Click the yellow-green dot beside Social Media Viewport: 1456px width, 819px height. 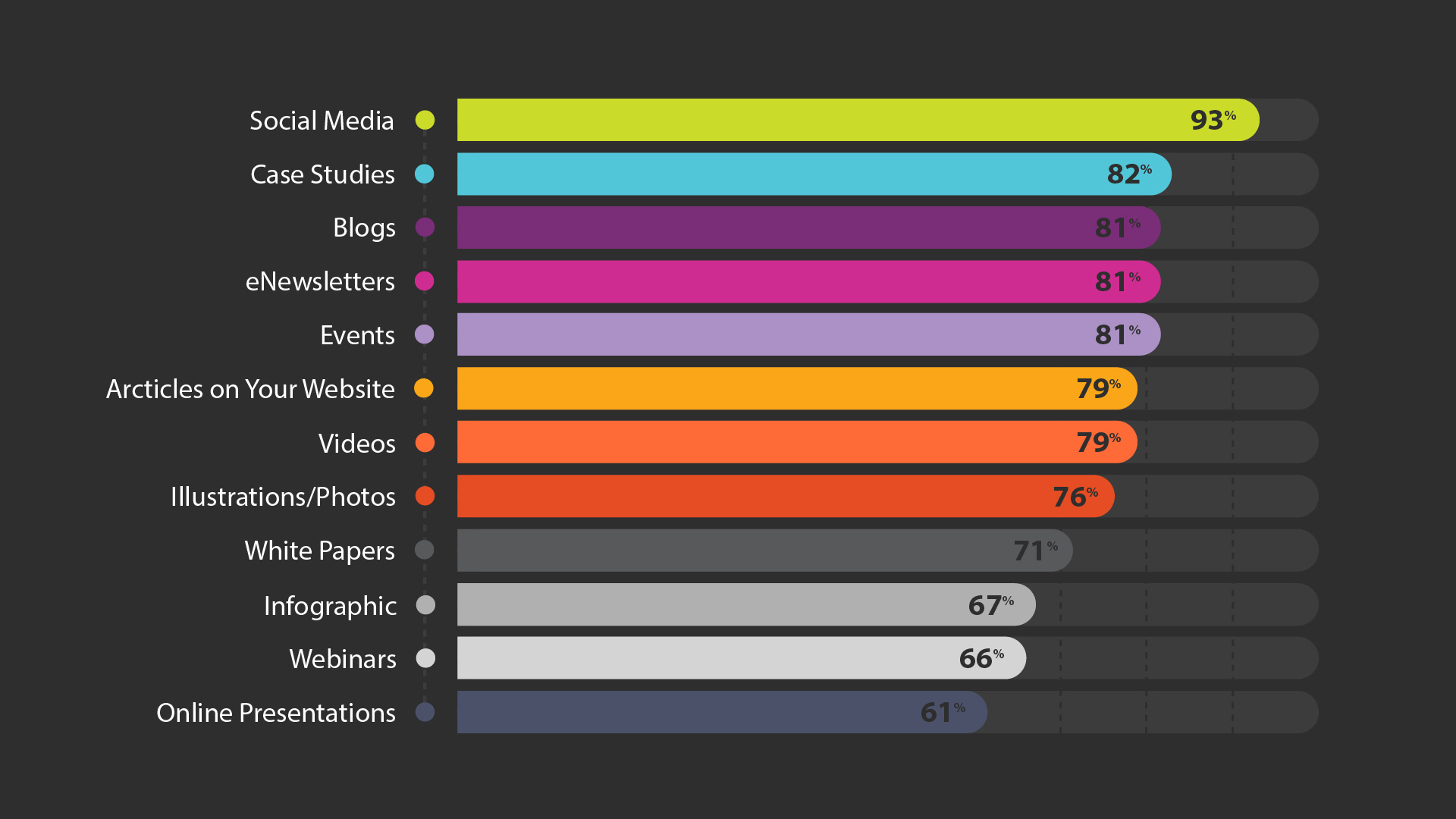[x=425, y=120]
